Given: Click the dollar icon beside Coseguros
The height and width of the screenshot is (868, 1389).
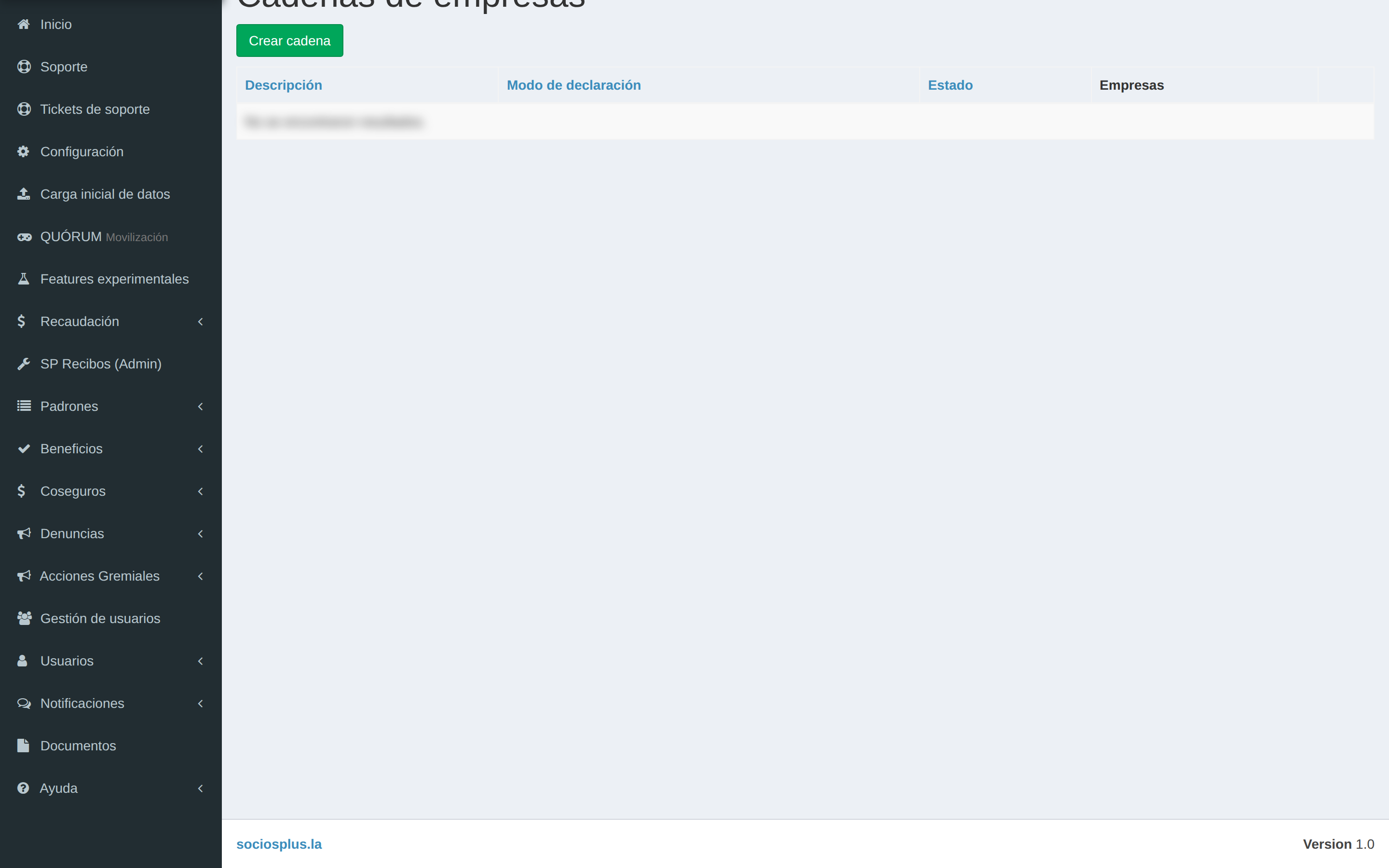Looking at the screenshot, I should pyautogui.click(x=21, y=491).
